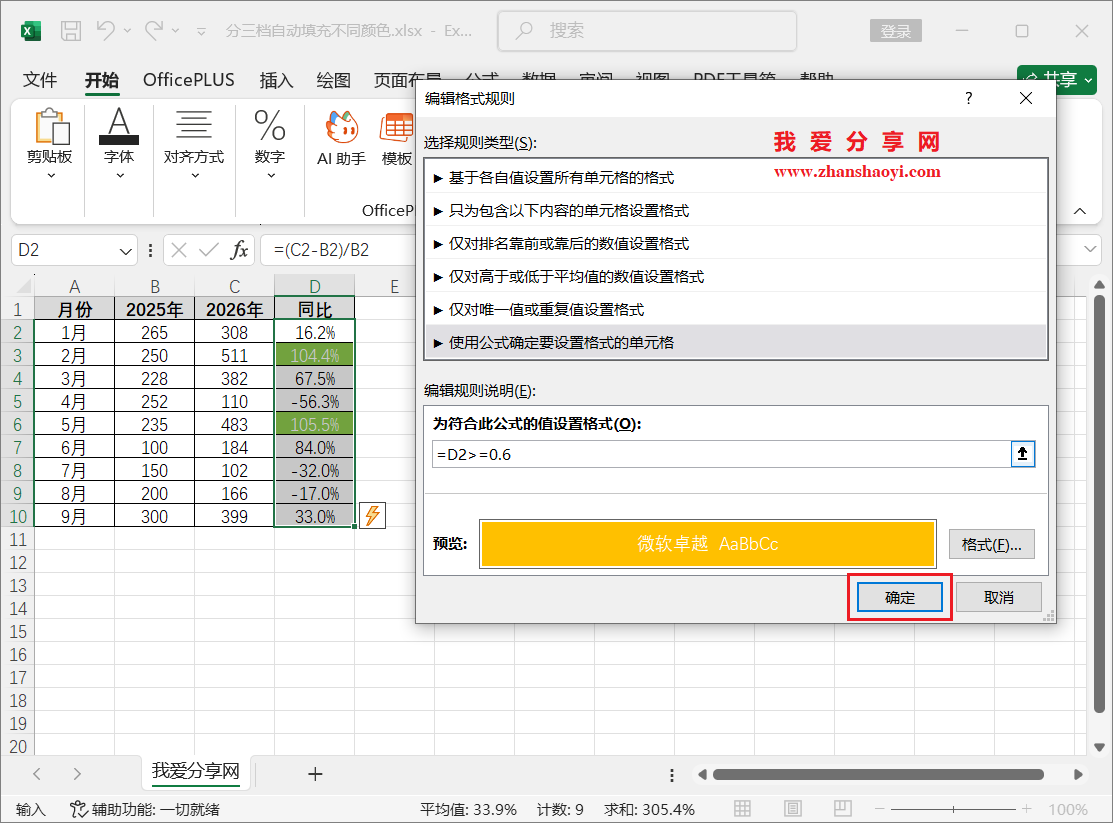Click the 登录 sign-in button
Screen dimensions: 1113x823
pos(895,31)
